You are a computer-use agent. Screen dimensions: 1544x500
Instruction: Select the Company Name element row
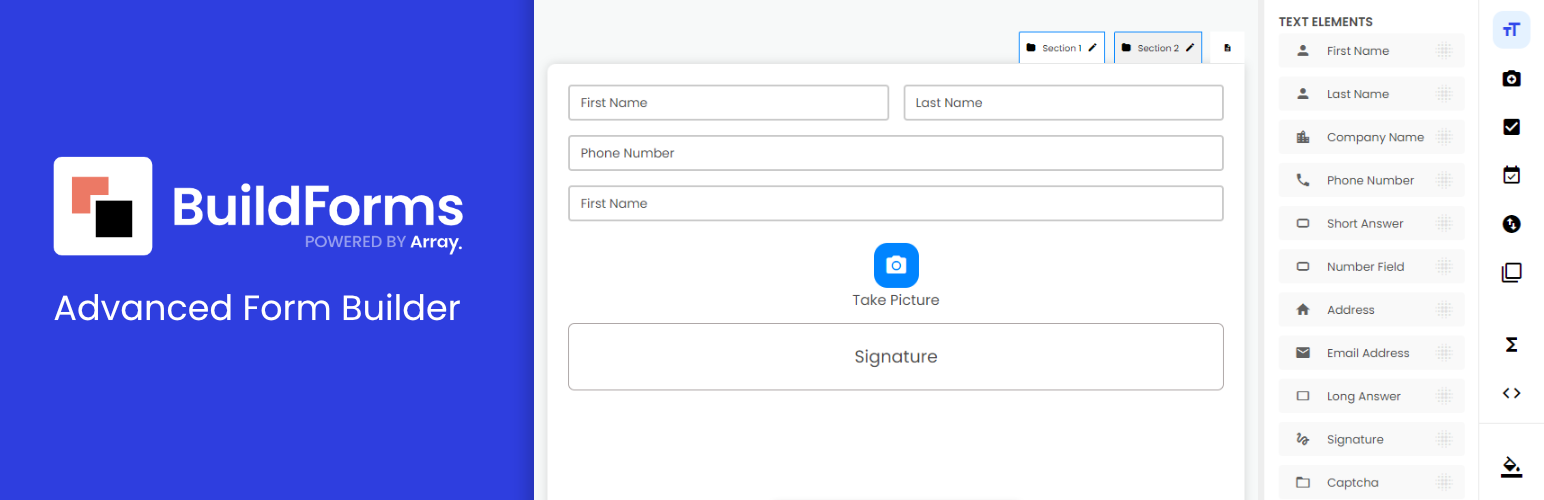point(1371,137)
